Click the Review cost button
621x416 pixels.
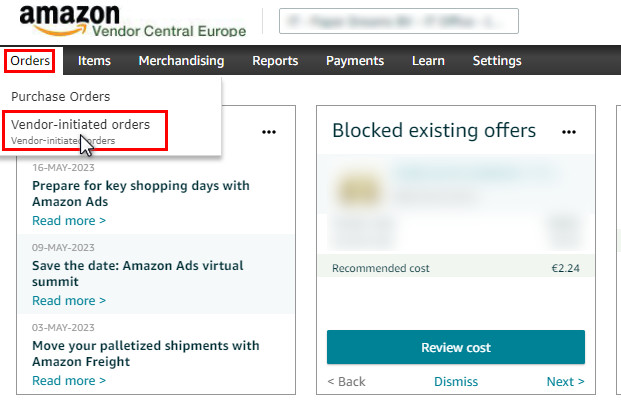(456, 347)
